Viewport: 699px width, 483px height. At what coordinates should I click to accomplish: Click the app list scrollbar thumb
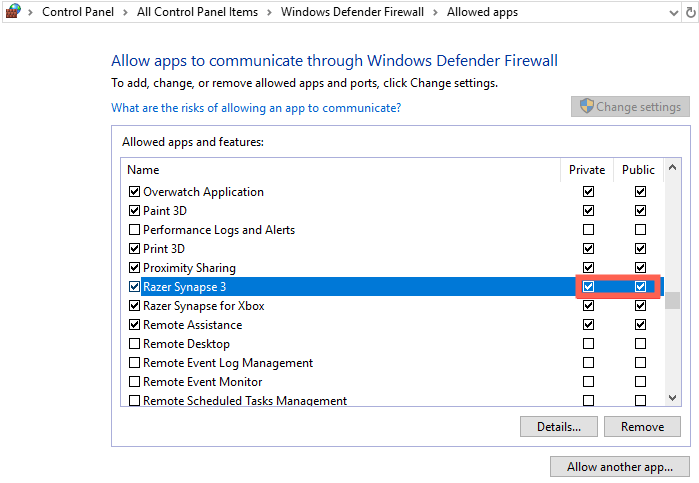pyautogui.click(x=673, y=301)
